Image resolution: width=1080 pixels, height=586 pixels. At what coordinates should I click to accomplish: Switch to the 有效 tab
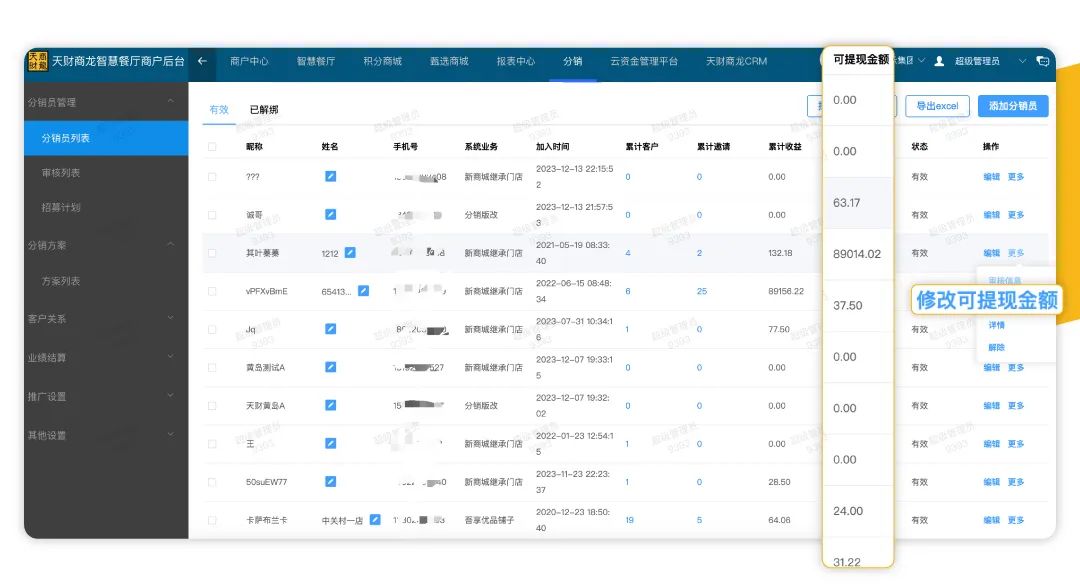pos(219,109)
